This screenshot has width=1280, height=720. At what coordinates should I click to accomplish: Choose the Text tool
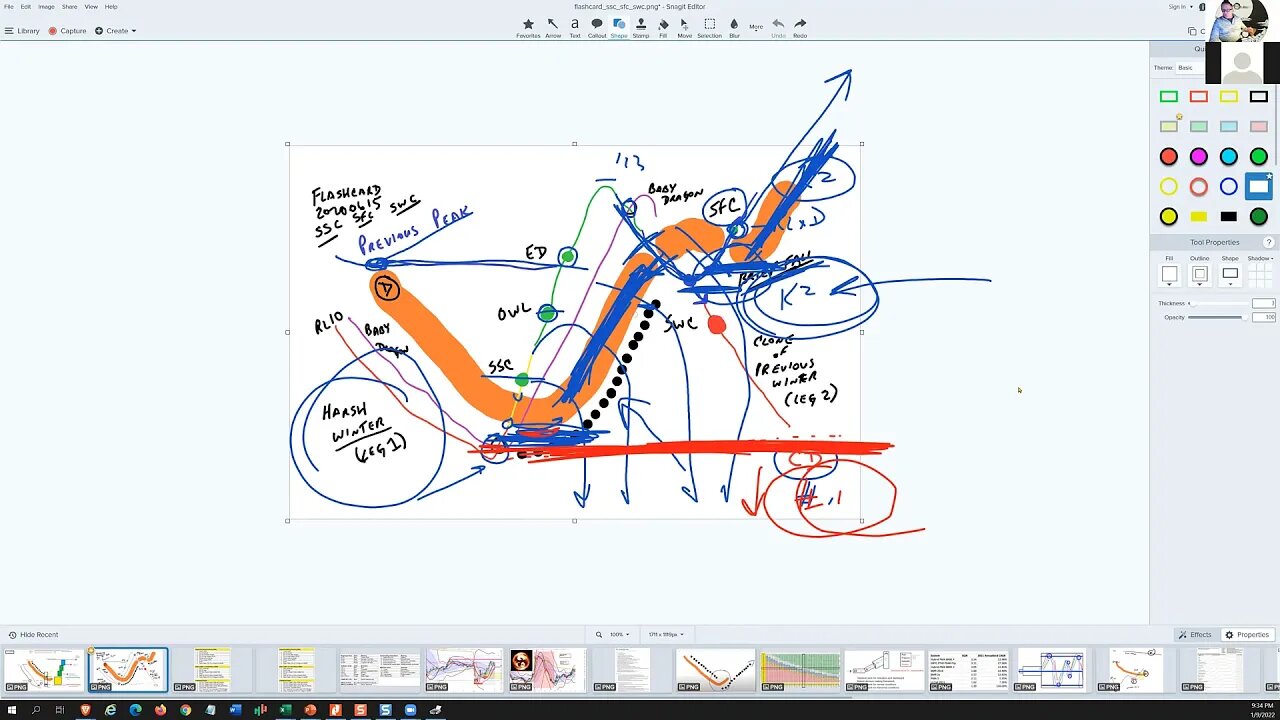pyautogui.click(x=575, y=27)
